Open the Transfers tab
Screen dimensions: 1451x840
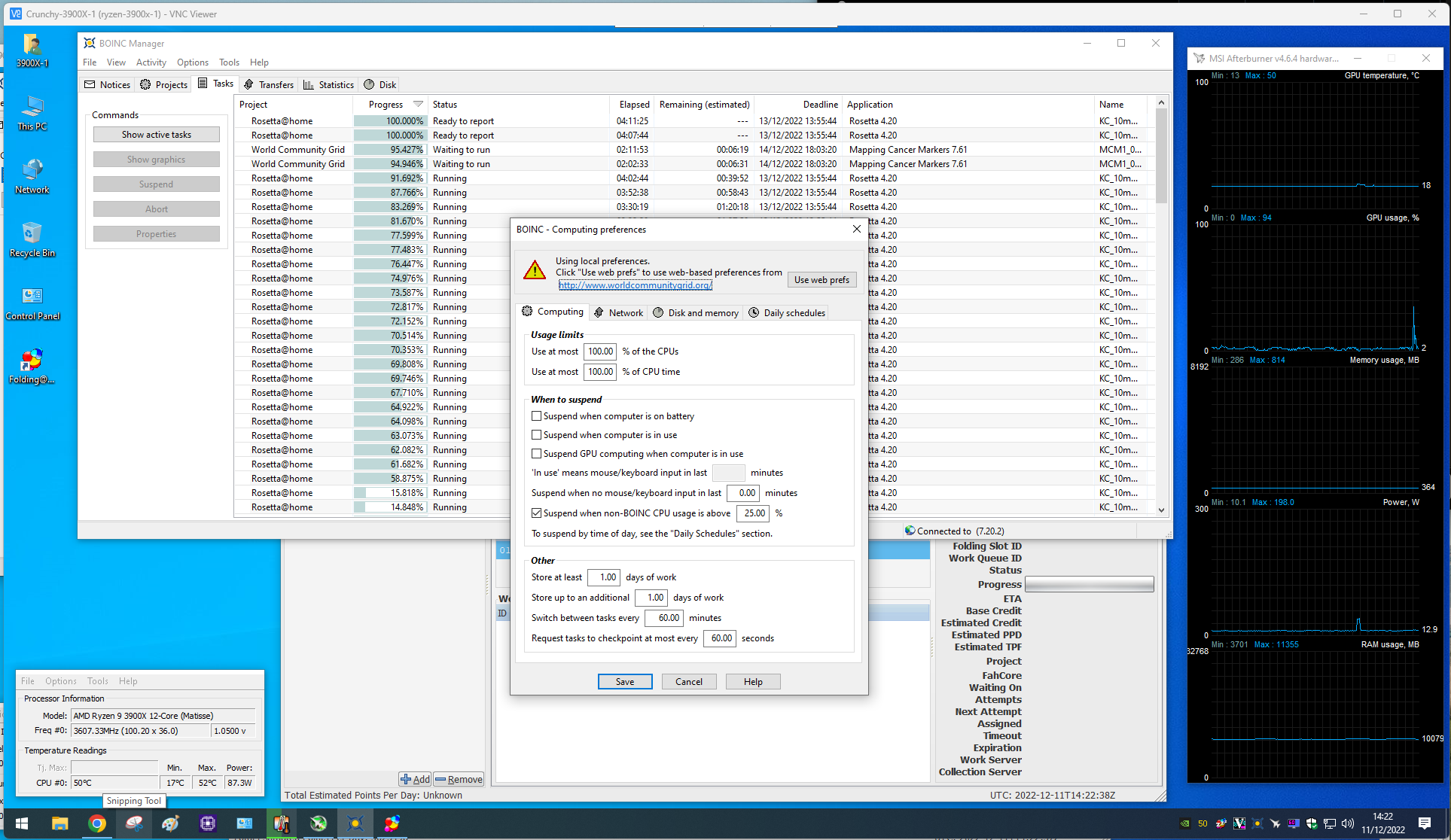pyautogui.click(x=269, y=84)
